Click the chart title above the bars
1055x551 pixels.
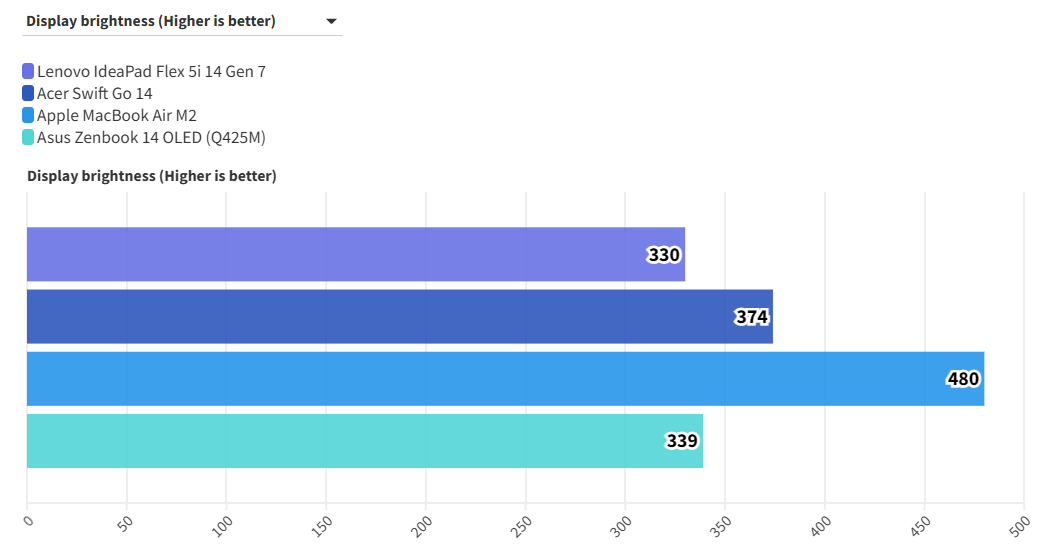coord(152,176)
